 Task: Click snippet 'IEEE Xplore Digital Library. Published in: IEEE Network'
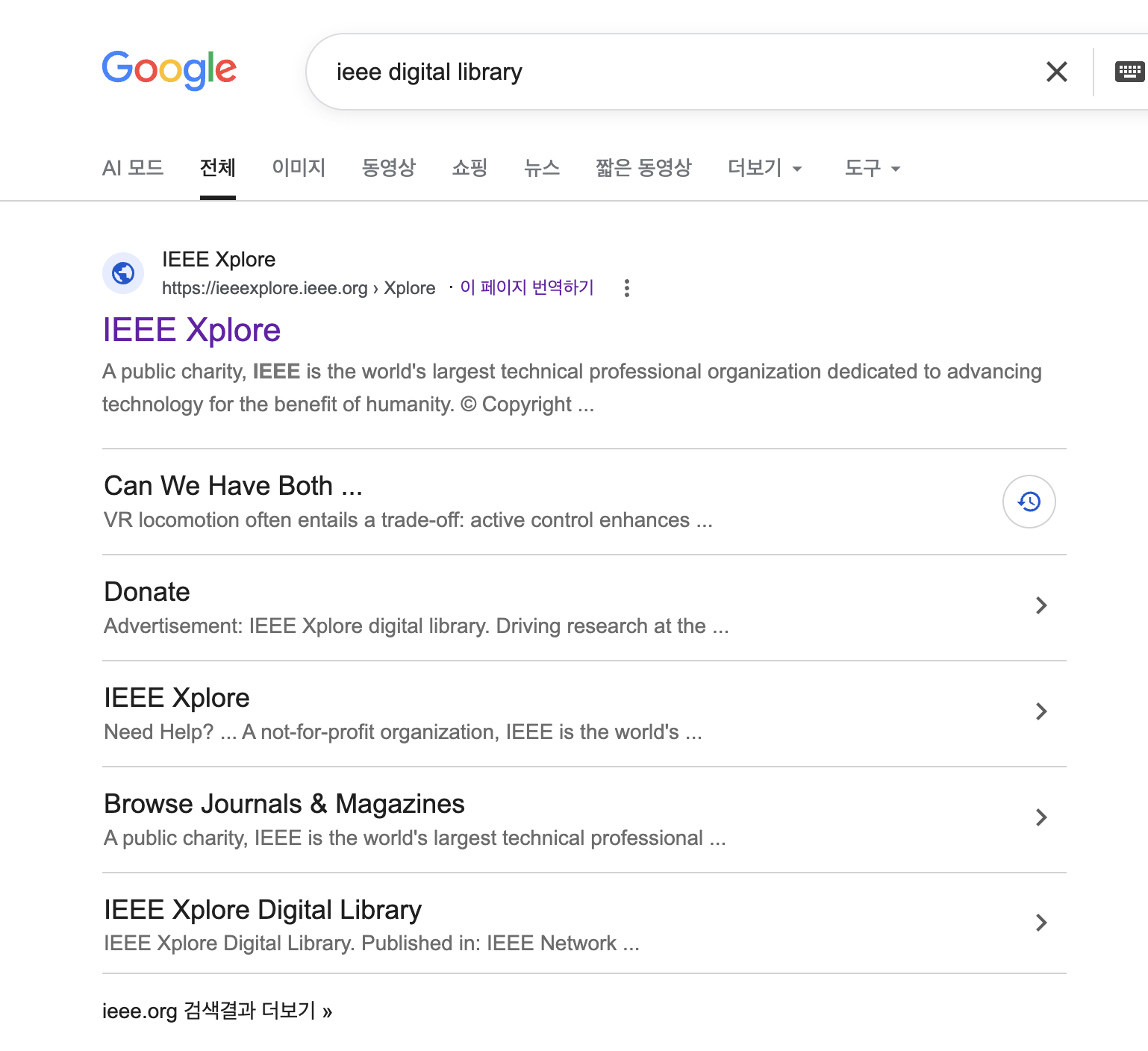(x=372, y=944)
